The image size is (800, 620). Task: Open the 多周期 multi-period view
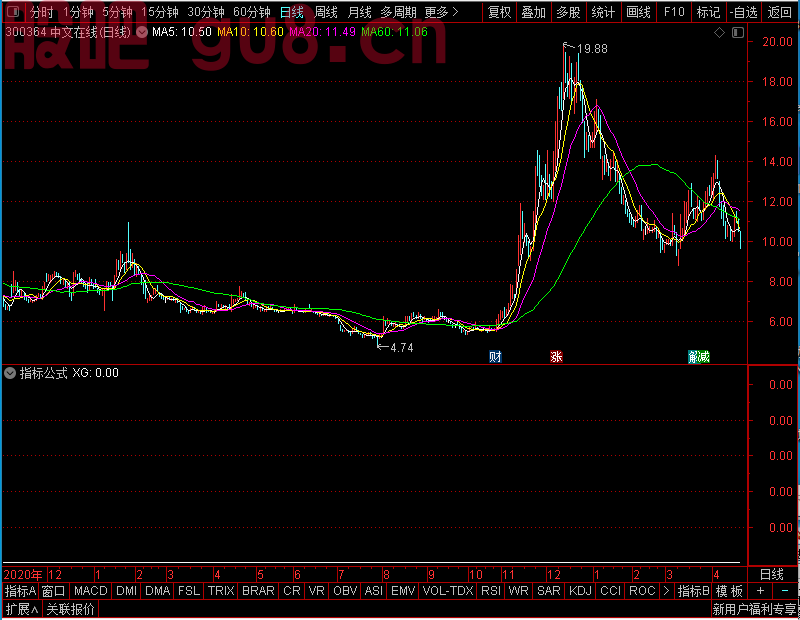pyautogui.click(x=398, y=12)
